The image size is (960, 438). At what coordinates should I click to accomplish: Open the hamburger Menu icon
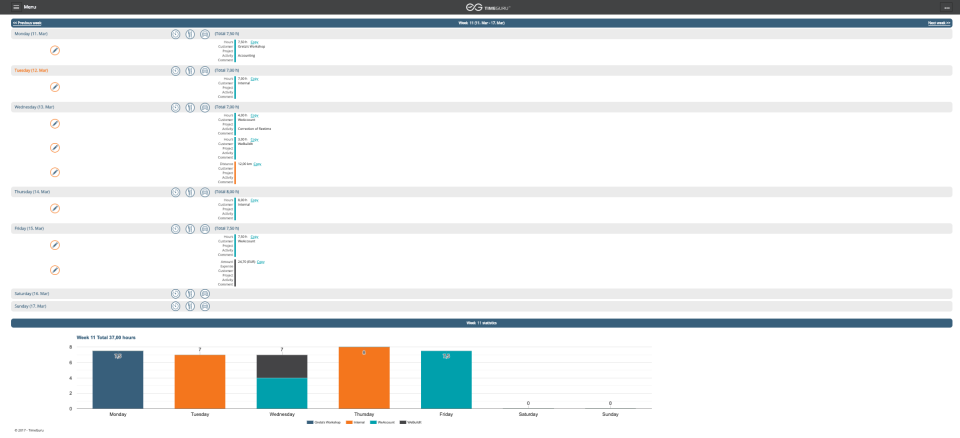(16, 7)
